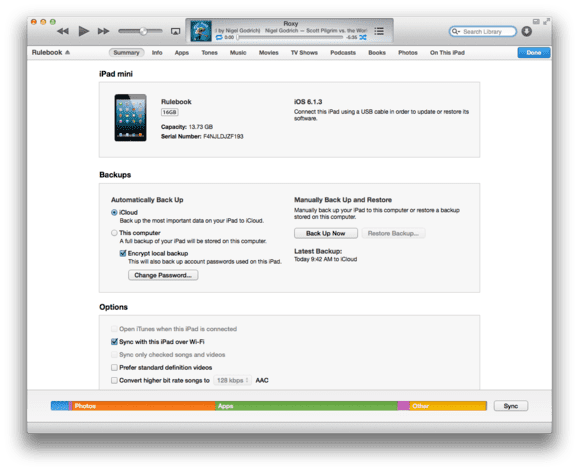579x471 pixels.
Task: Enter full screen with the arrows icon
Action: pyautogui.click(x=546, y=22)
